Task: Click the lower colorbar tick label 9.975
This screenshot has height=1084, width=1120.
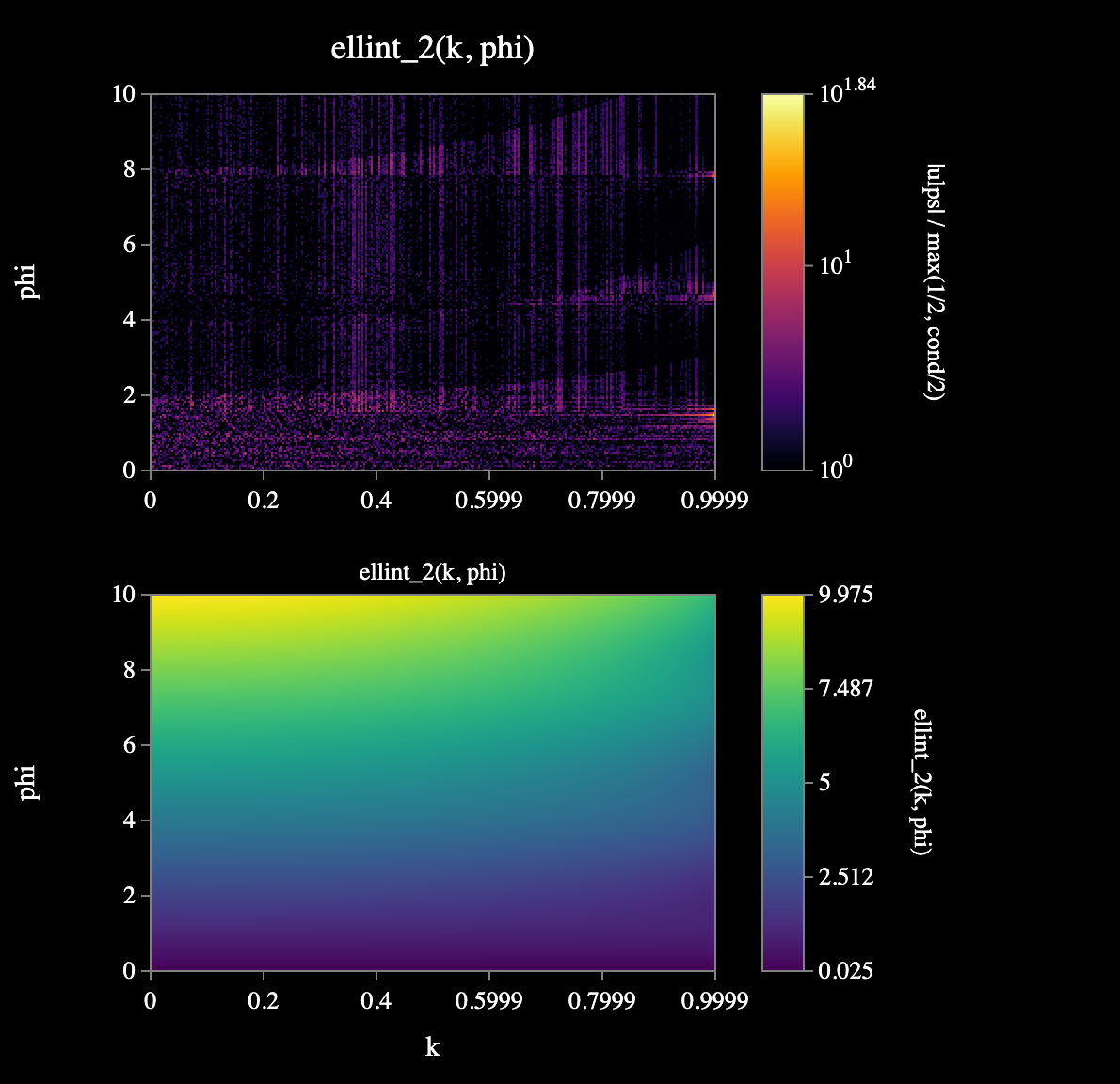Action: (846, 594)
